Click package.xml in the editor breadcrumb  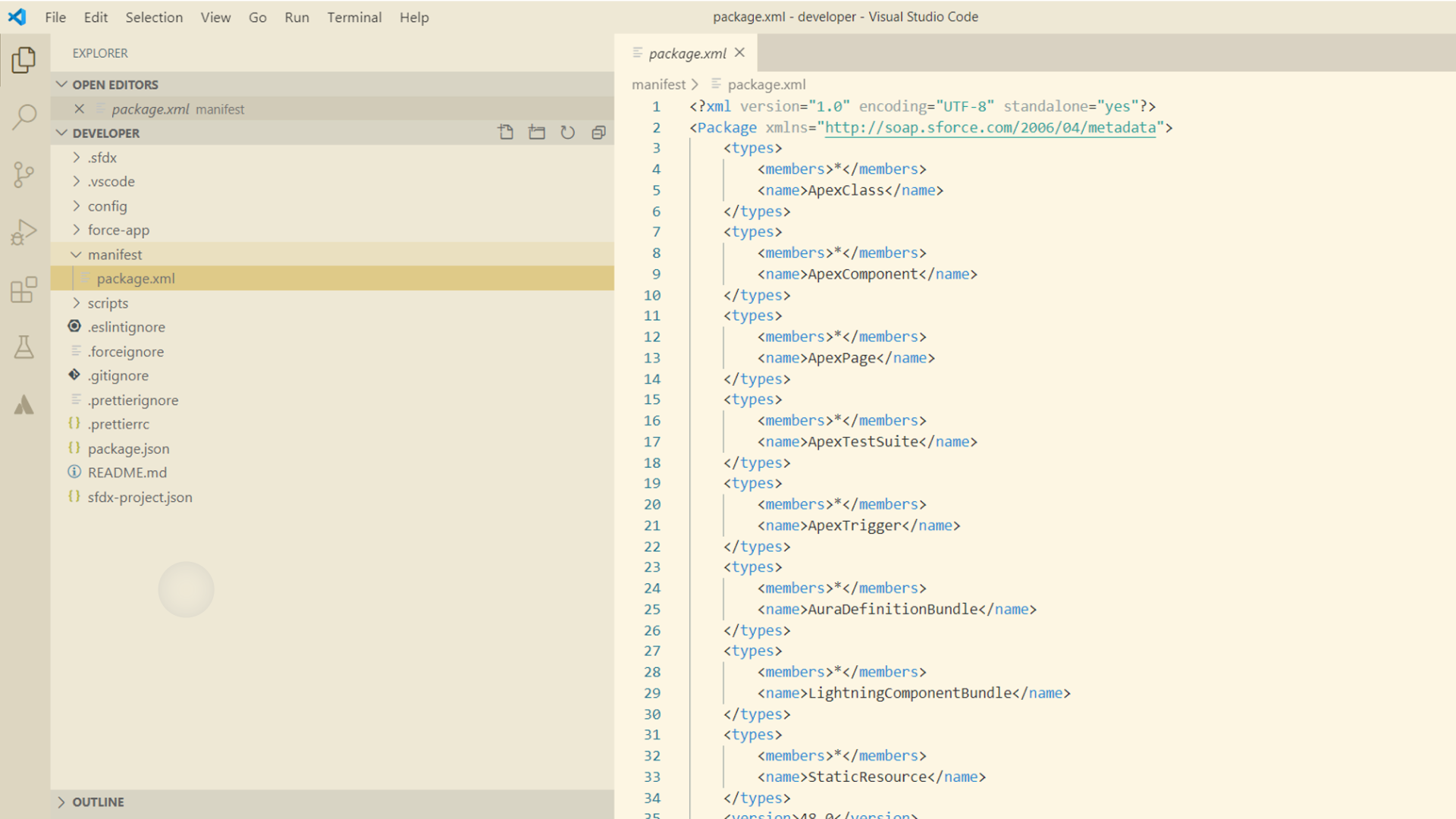tap(767, 84)
